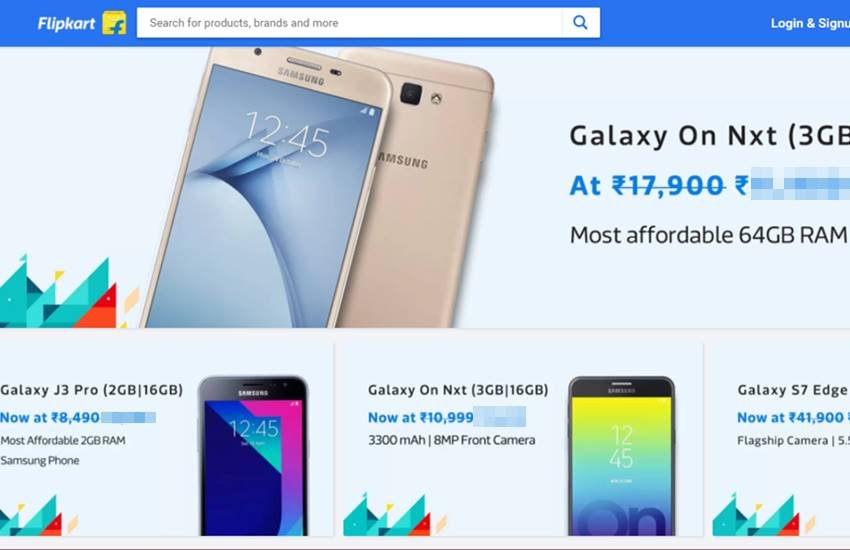
Task: Open the Galaxy J3 Pro (2GB|16GB) title
Action: click(x=92, y=390)
